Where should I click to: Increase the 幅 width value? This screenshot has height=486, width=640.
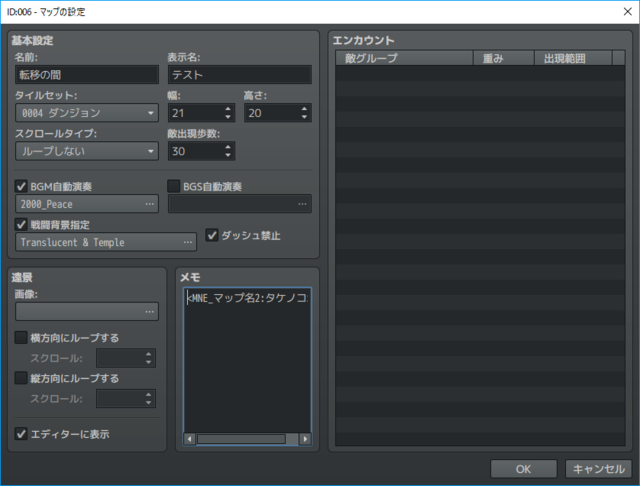(x=228, y=109)
